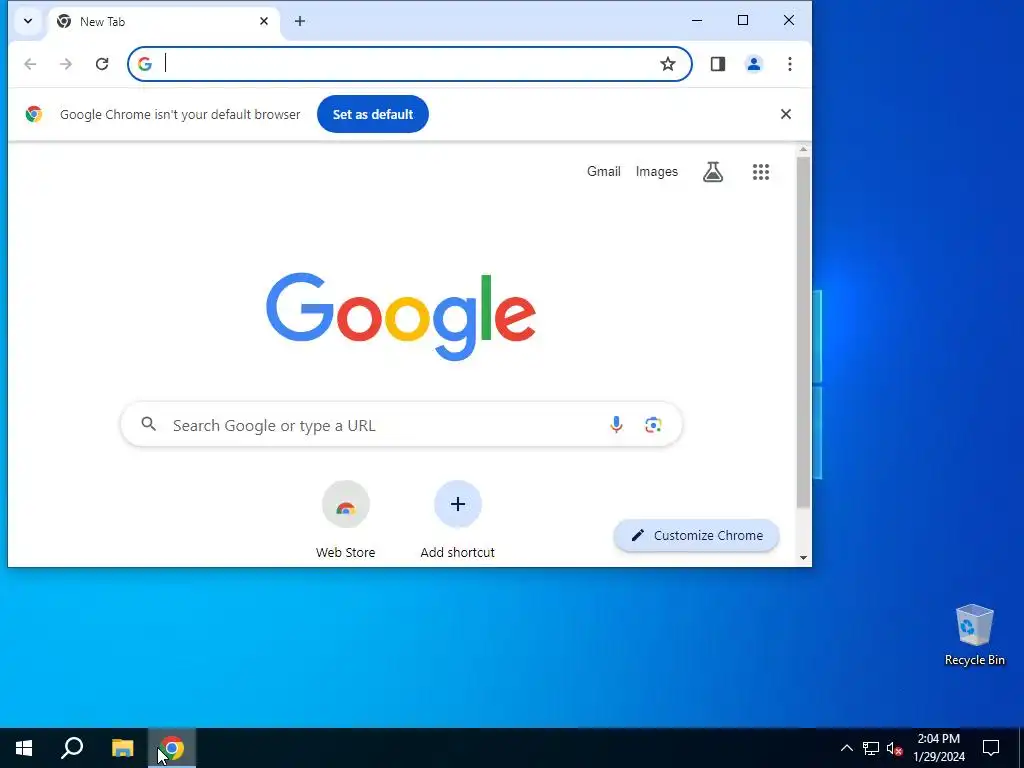This screenshot has height=768, width=1024.
Task: Click the muted volume tray icon
Action: 894,748
